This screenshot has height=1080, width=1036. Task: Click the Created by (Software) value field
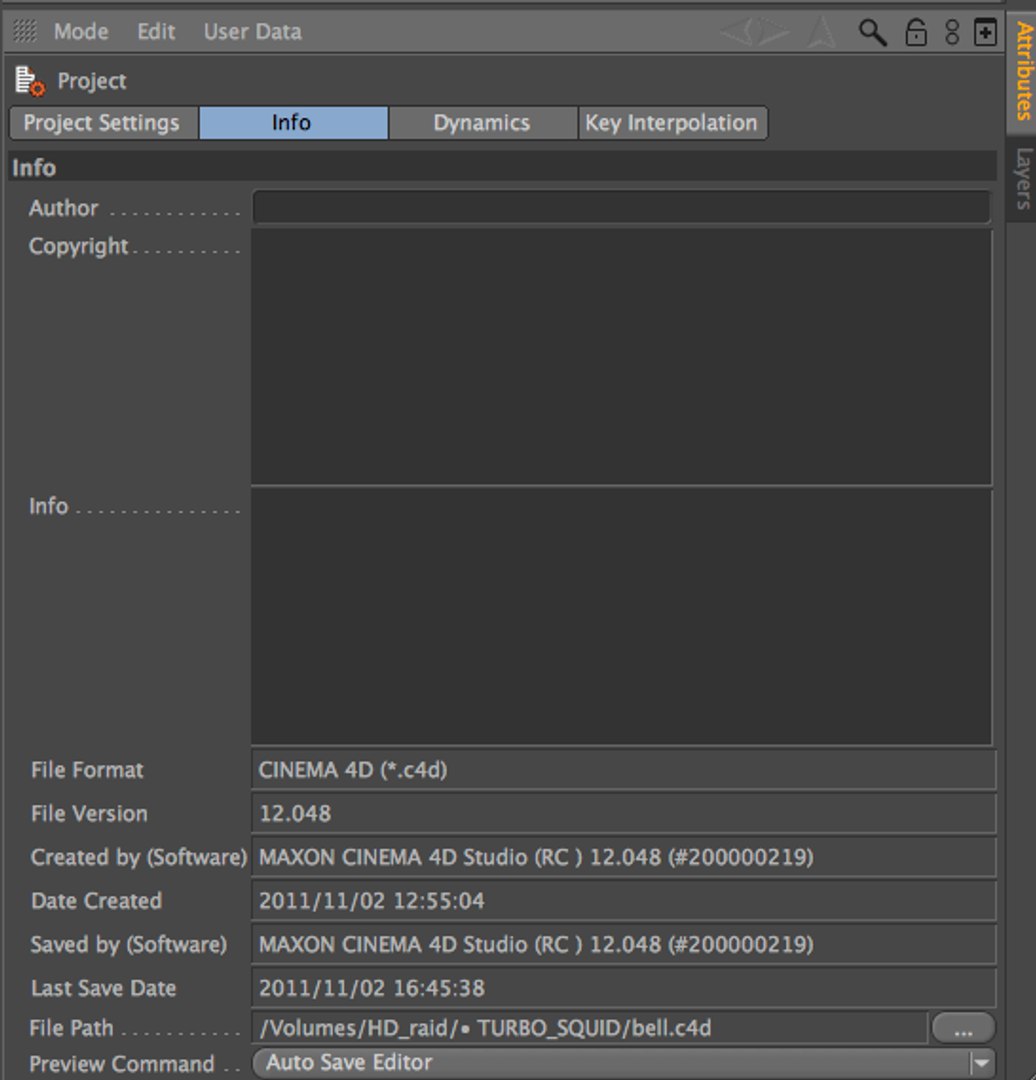(624, 858)
